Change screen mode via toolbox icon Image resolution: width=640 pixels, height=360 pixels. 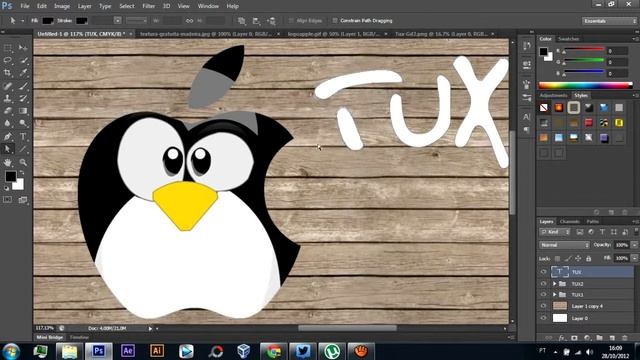coord(23,200)
